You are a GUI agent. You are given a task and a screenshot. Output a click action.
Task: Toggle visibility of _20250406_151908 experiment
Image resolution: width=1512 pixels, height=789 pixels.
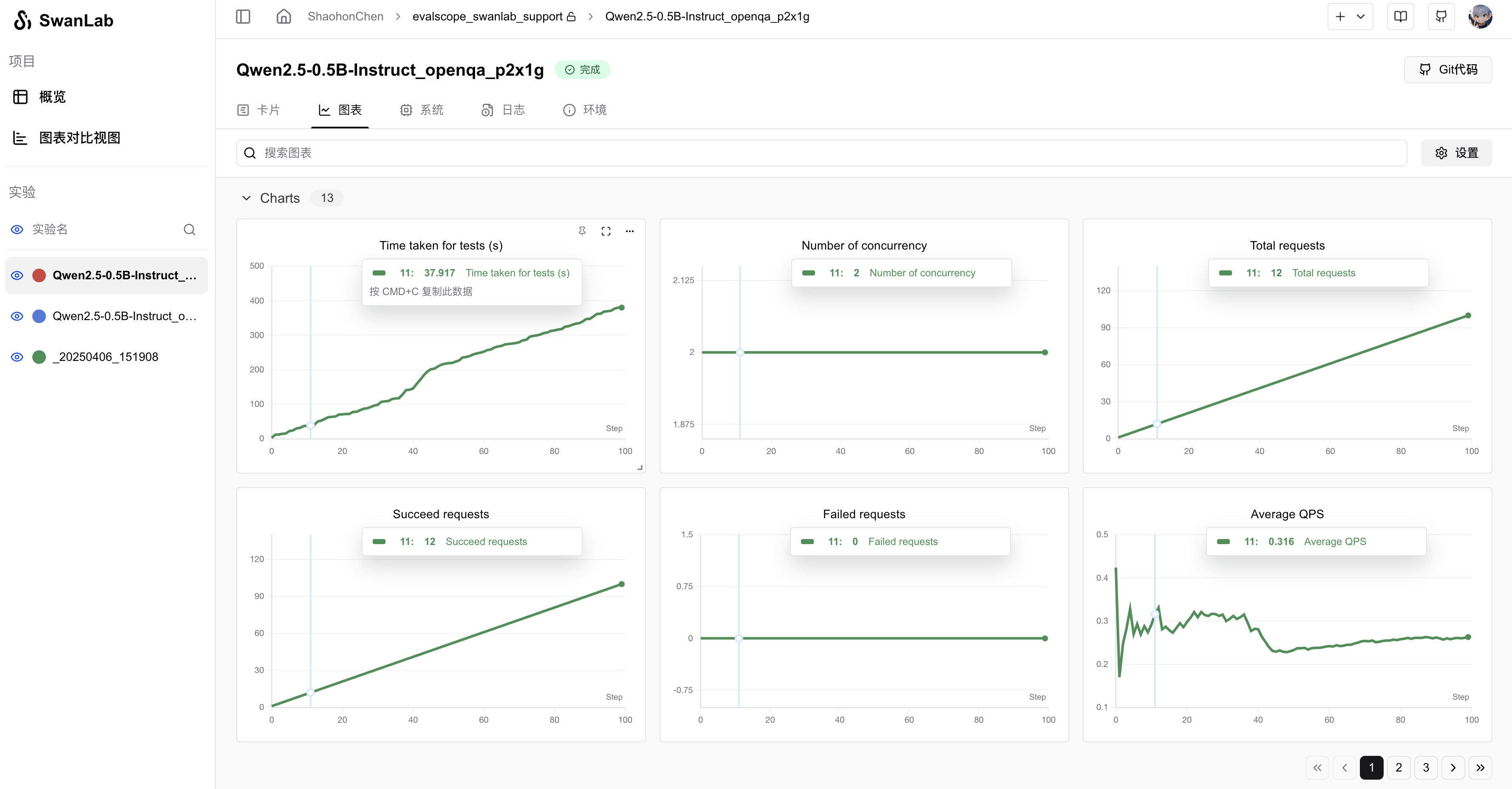(x=17, y=357)
